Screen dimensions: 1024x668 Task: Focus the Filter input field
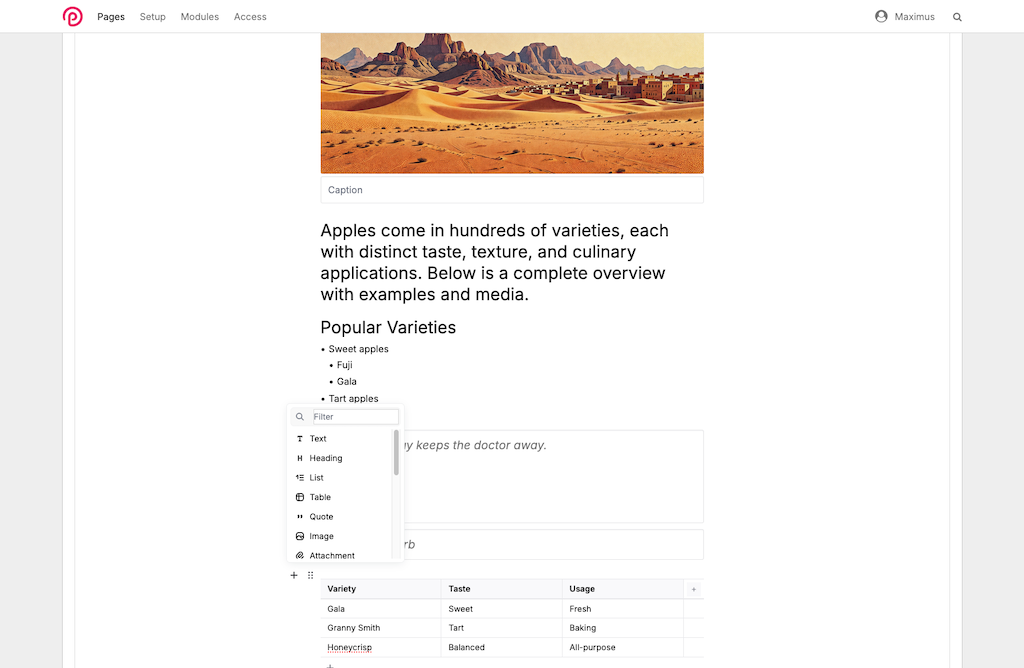356,417
